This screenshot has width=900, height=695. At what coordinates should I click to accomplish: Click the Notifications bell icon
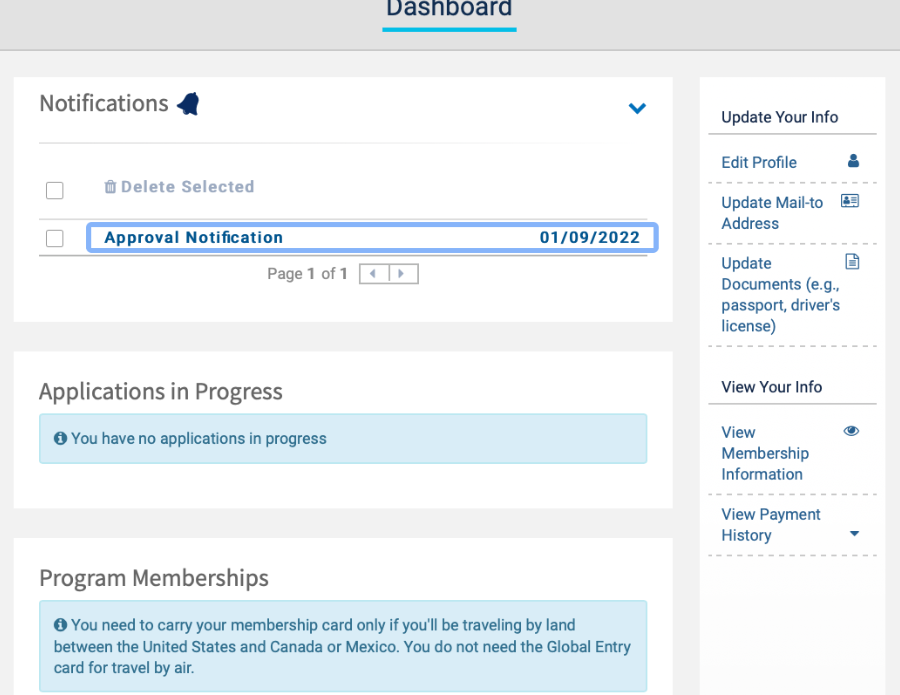click(x=188, y=103)
